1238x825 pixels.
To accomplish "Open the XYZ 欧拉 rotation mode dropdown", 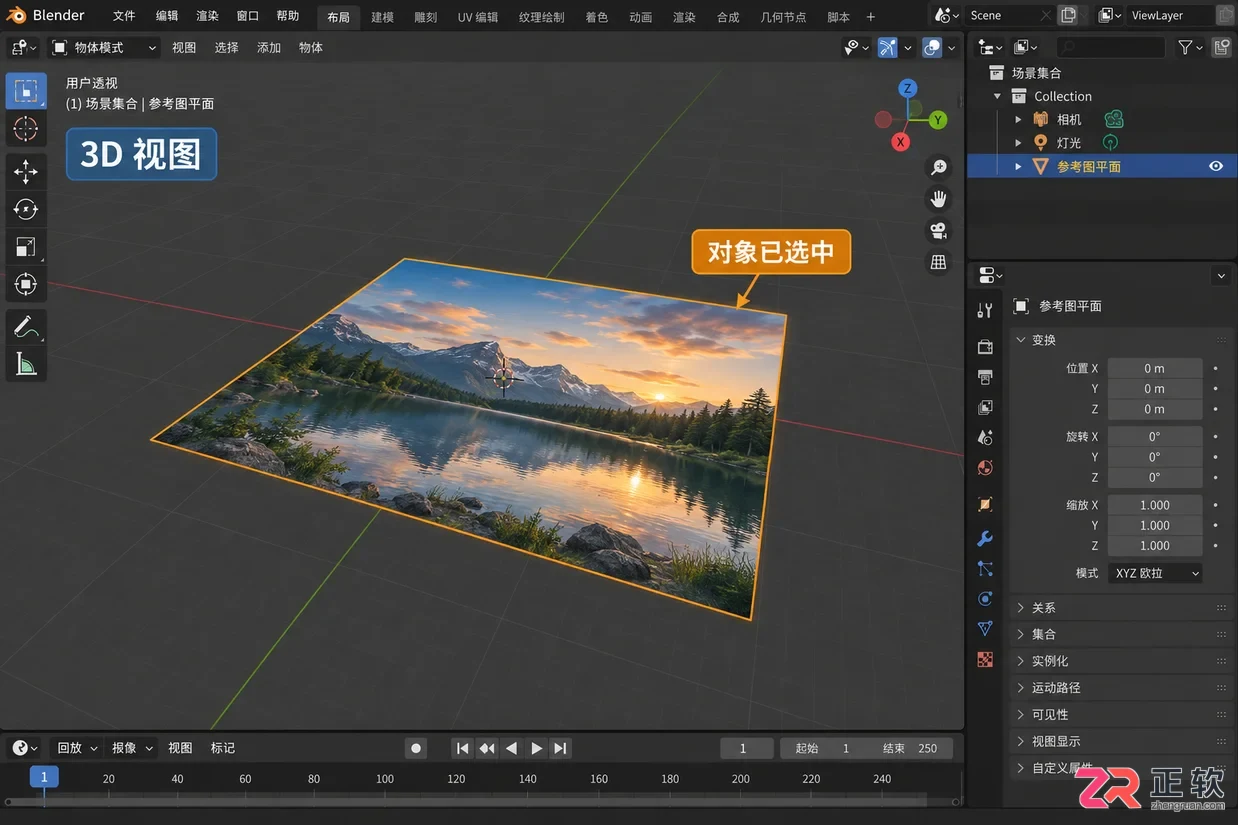I will pos(1155,573).
